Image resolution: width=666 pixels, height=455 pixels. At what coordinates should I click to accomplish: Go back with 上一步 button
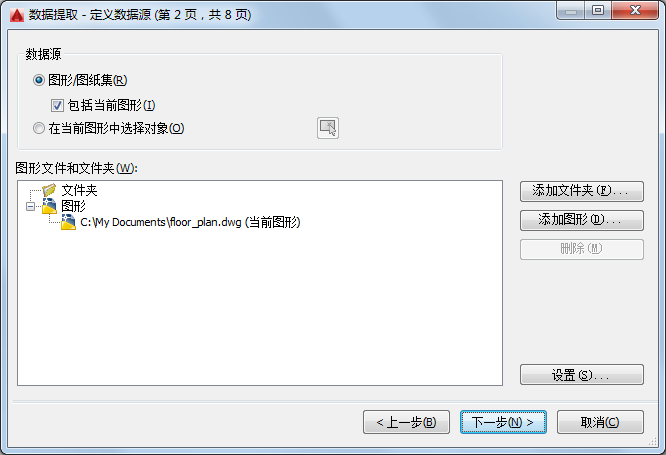click(406, 422)
